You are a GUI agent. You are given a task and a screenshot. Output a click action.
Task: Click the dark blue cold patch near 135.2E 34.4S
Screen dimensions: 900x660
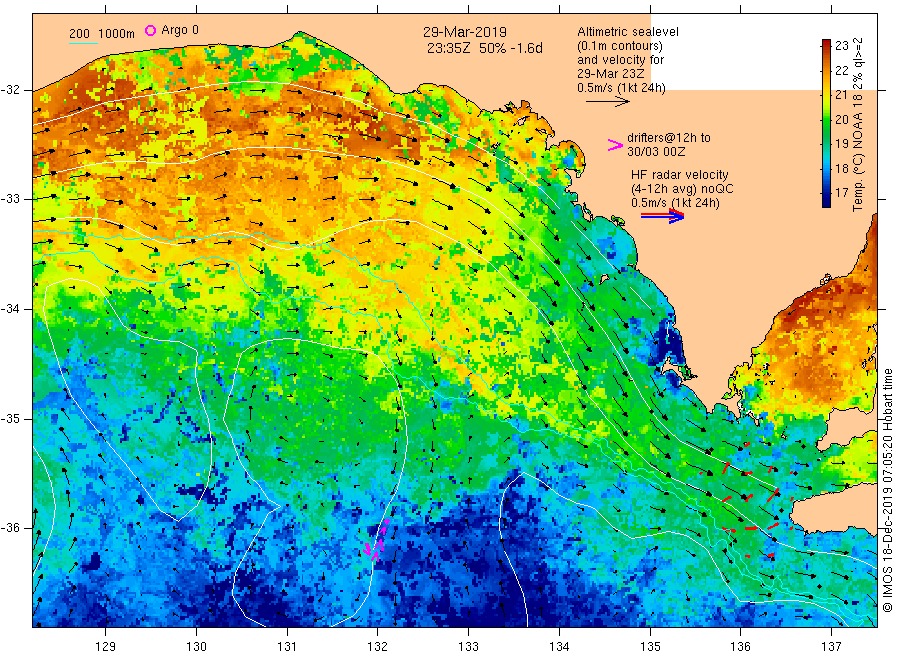point(669,344)
